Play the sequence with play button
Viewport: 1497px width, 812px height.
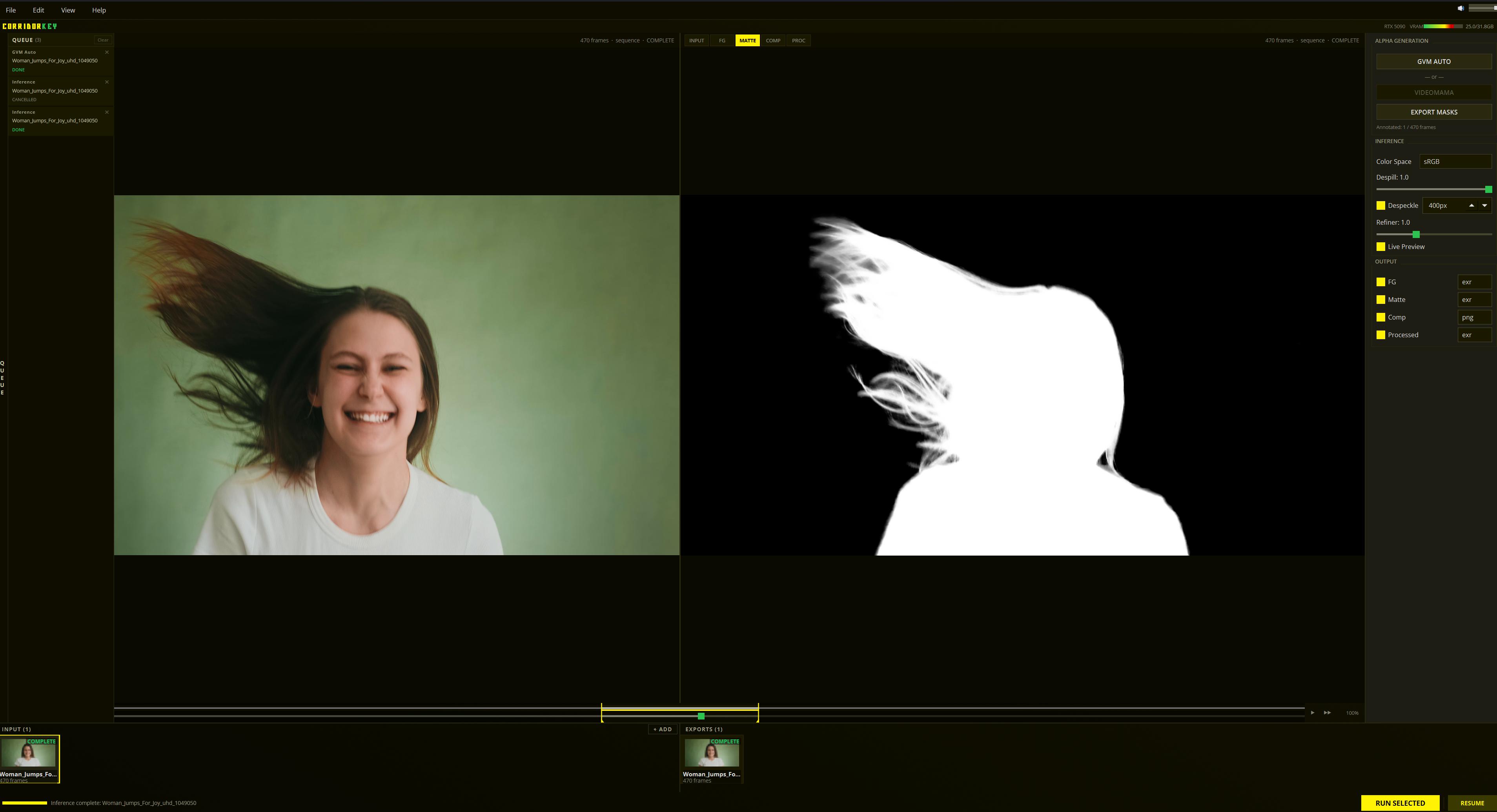point(1313,713)
